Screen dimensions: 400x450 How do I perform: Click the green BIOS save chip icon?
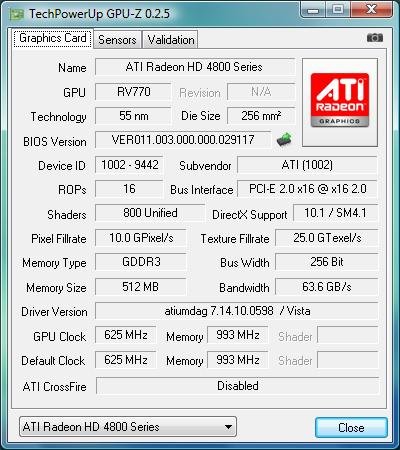[x=284, y=139]
